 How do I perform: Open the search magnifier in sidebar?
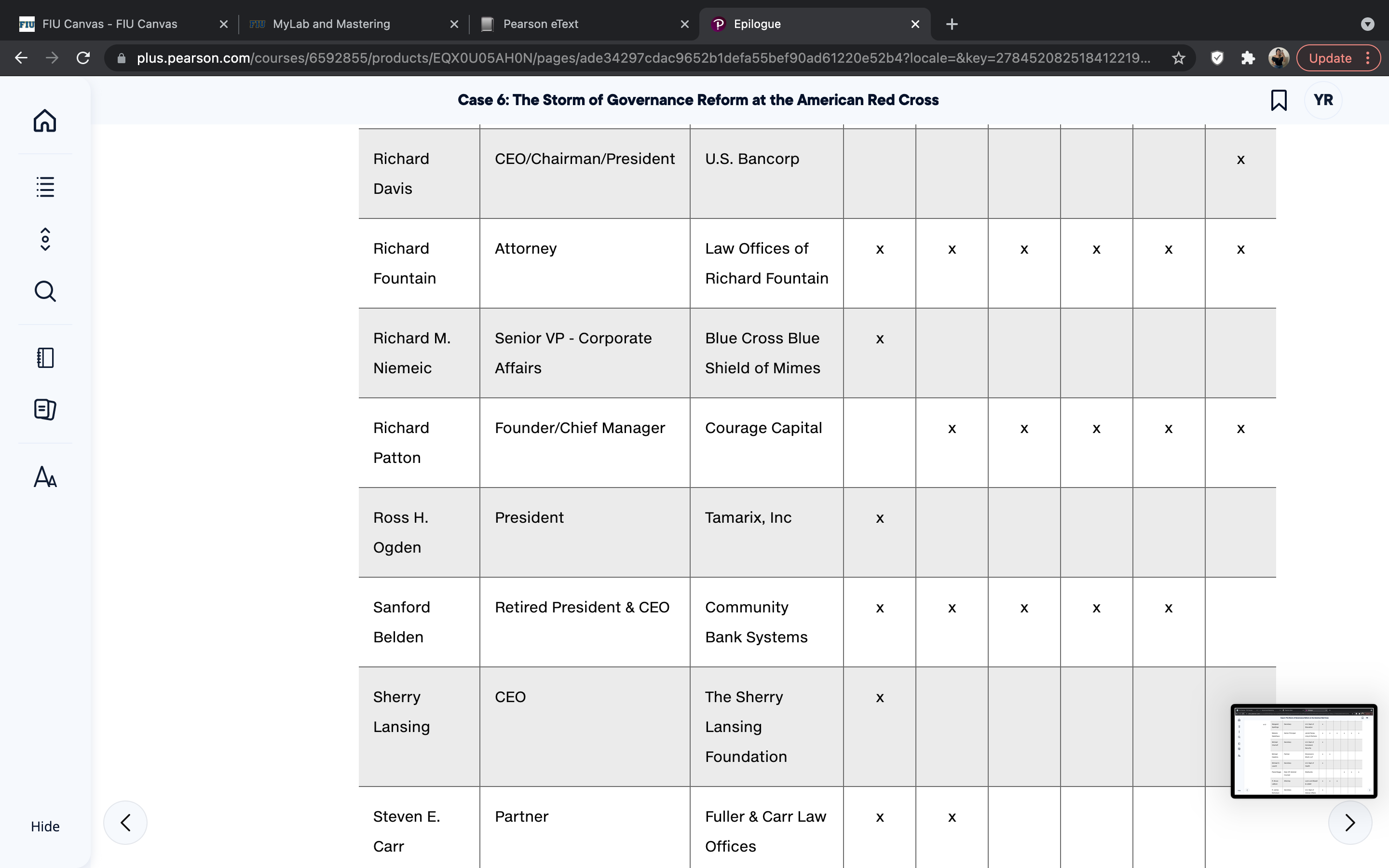45,291
